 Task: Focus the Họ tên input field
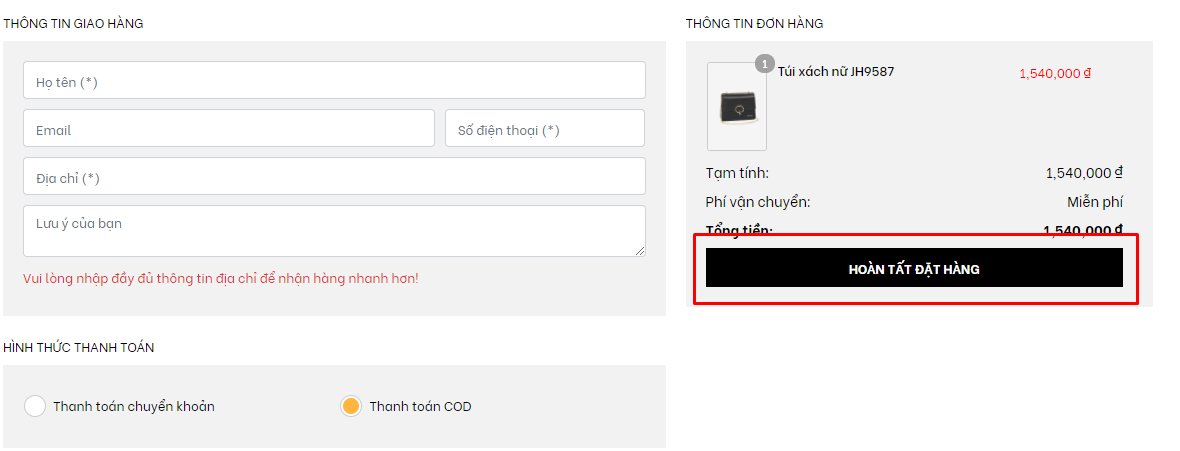tap(334, 80)
